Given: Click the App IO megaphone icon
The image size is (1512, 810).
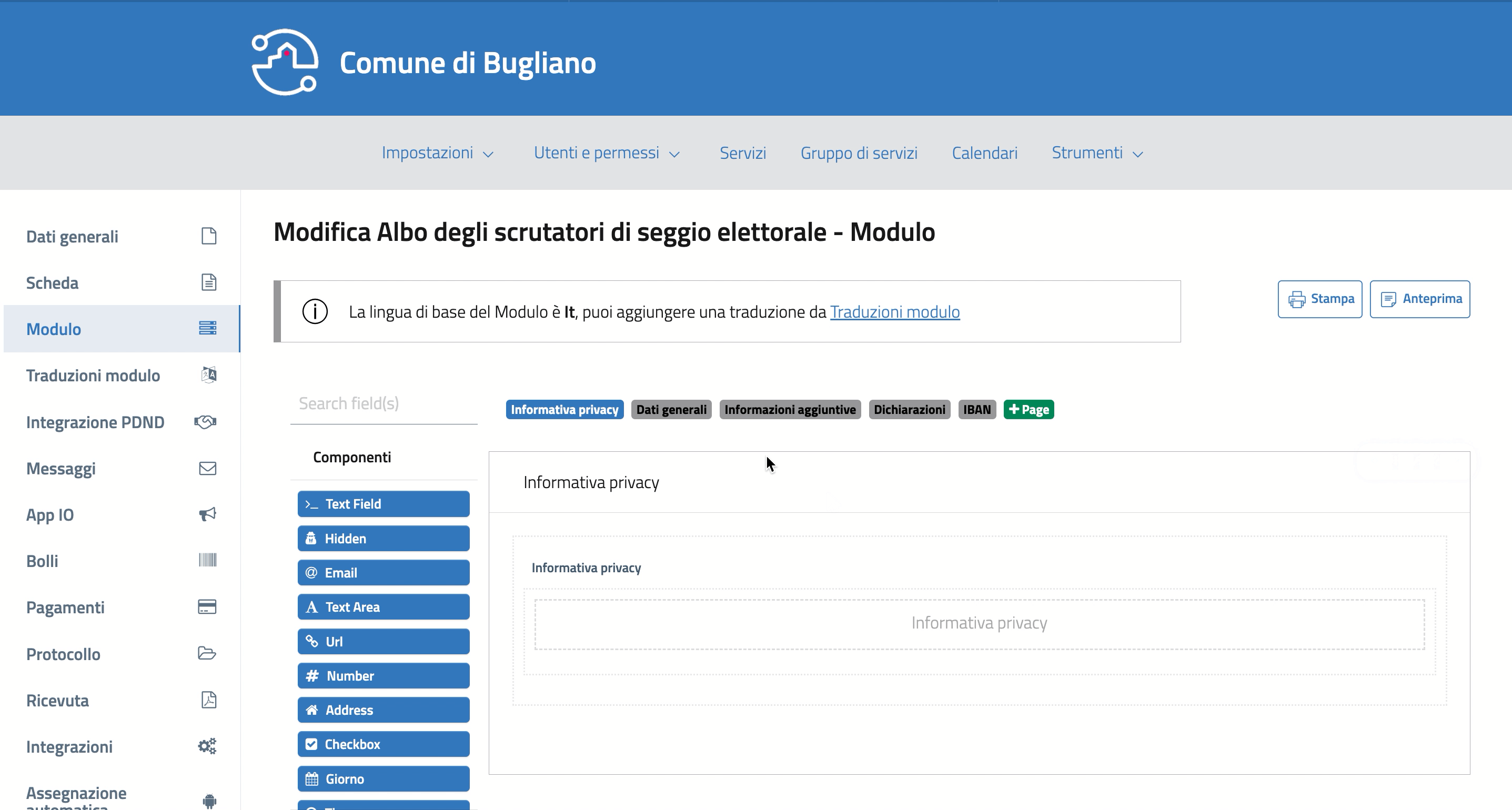Looking at the screenshot, I should [207, 514].
